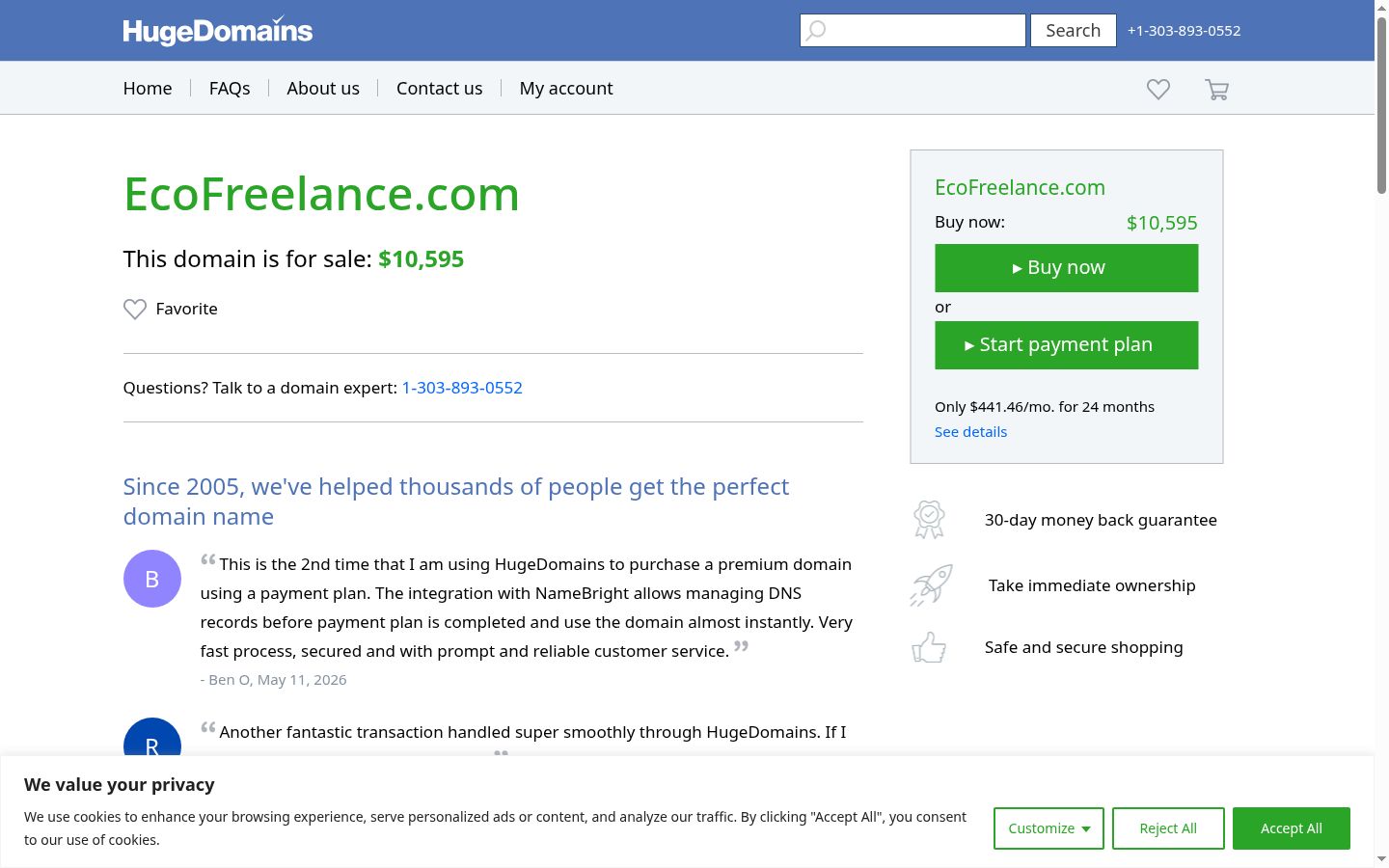The image size is (1389, 868).
Task: Accept All cookies
Action: tap(1292, 828)
